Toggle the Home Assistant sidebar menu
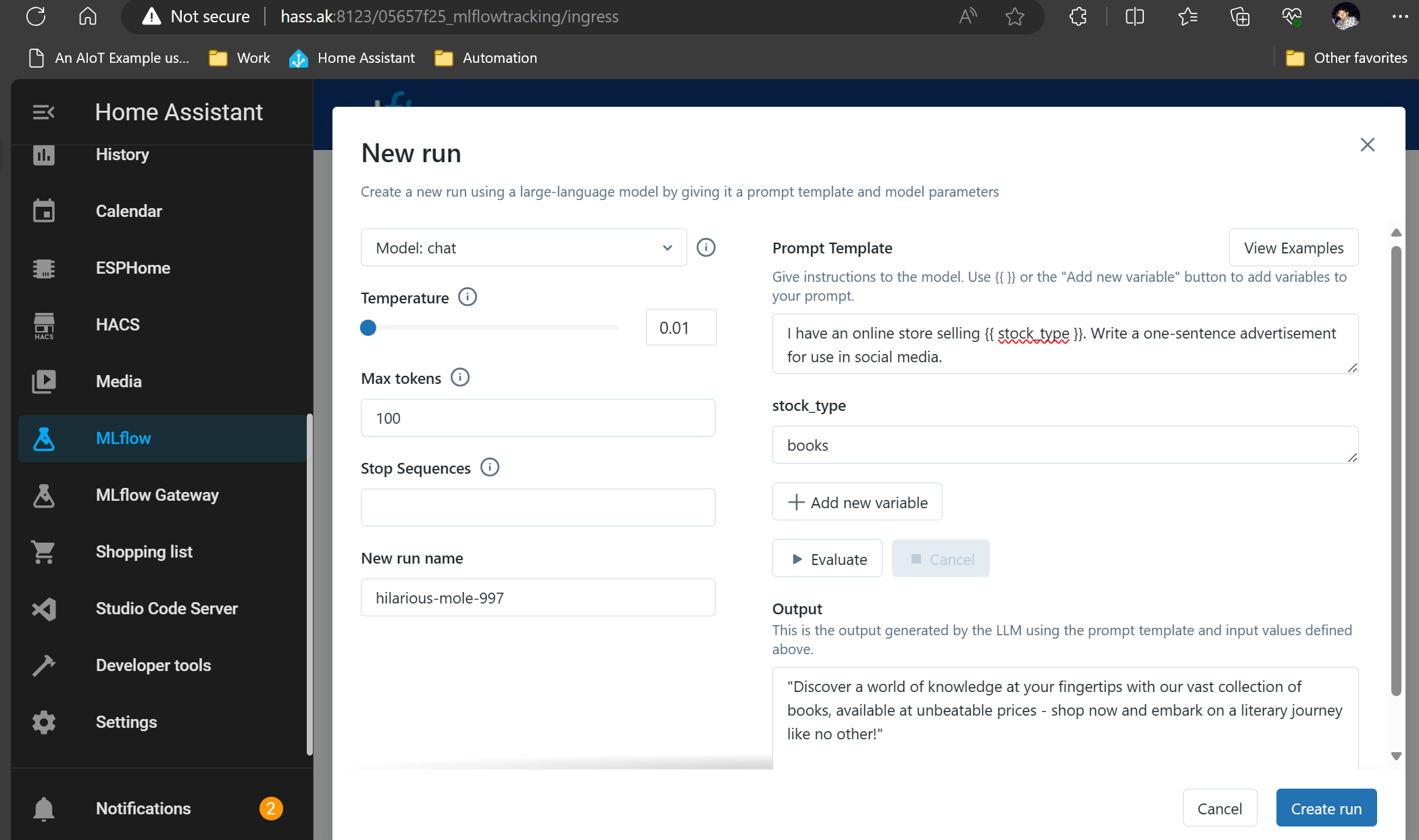This screenshot has height=840, width=1419. (x=44, y=112)
